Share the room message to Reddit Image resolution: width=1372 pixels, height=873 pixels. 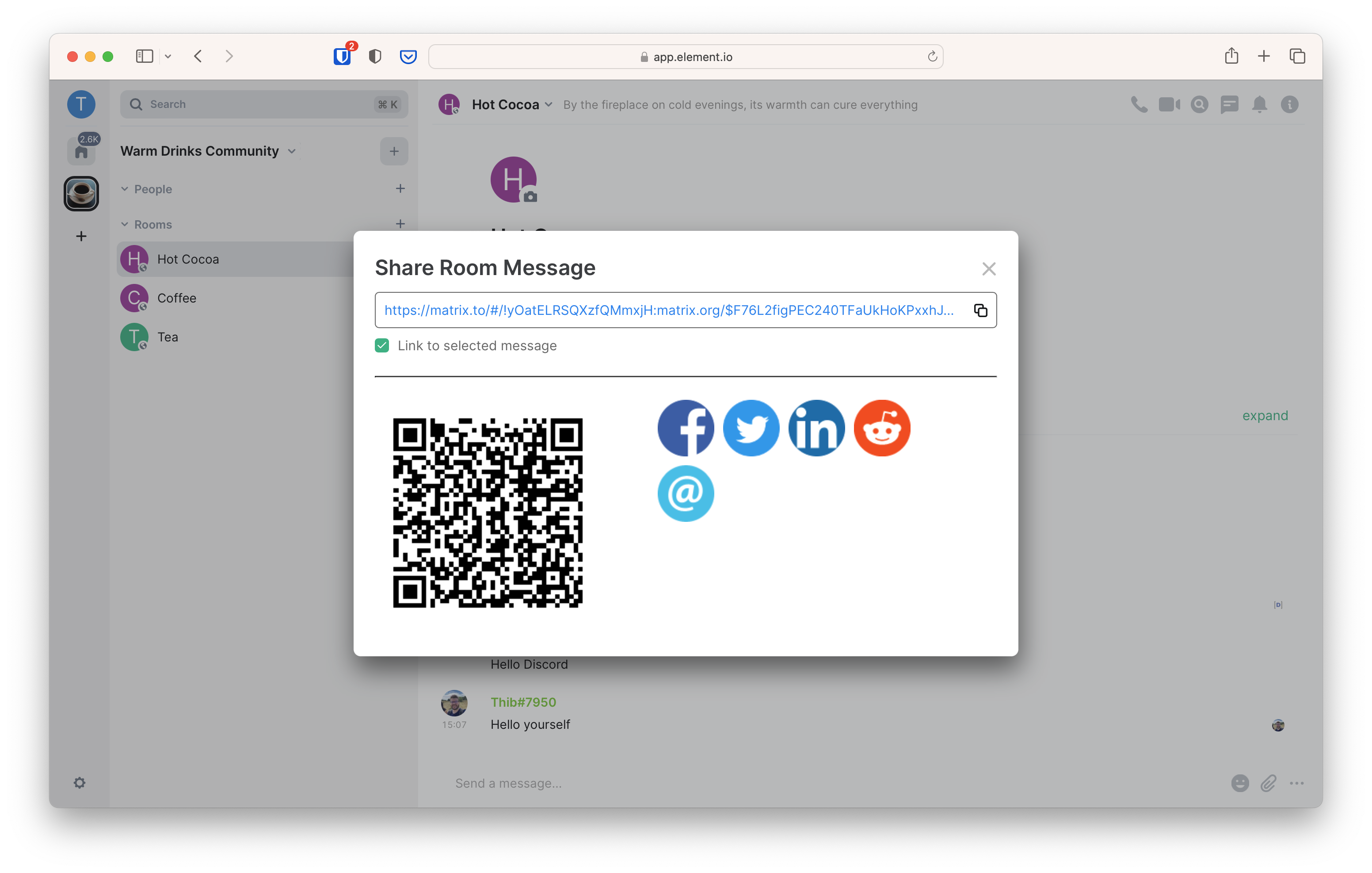[882, 428]
